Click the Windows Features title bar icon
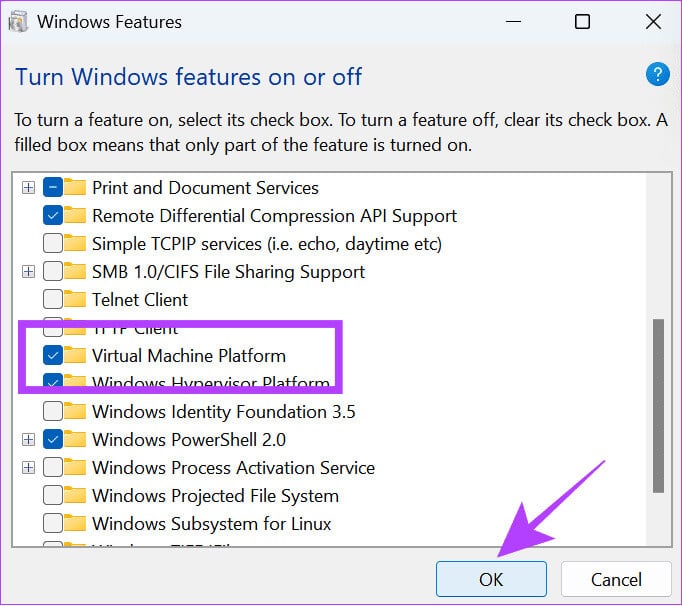 18,21
